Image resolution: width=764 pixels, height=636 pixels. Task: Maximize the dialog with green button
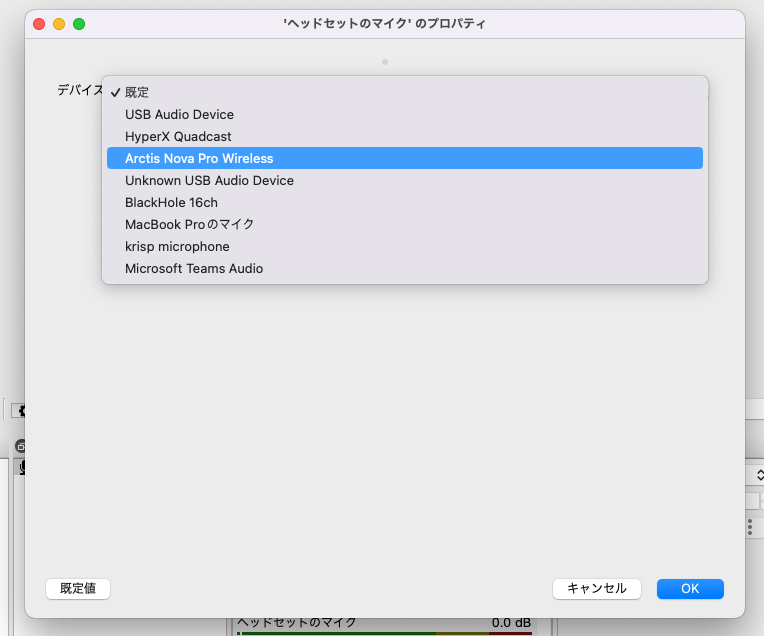79,24
